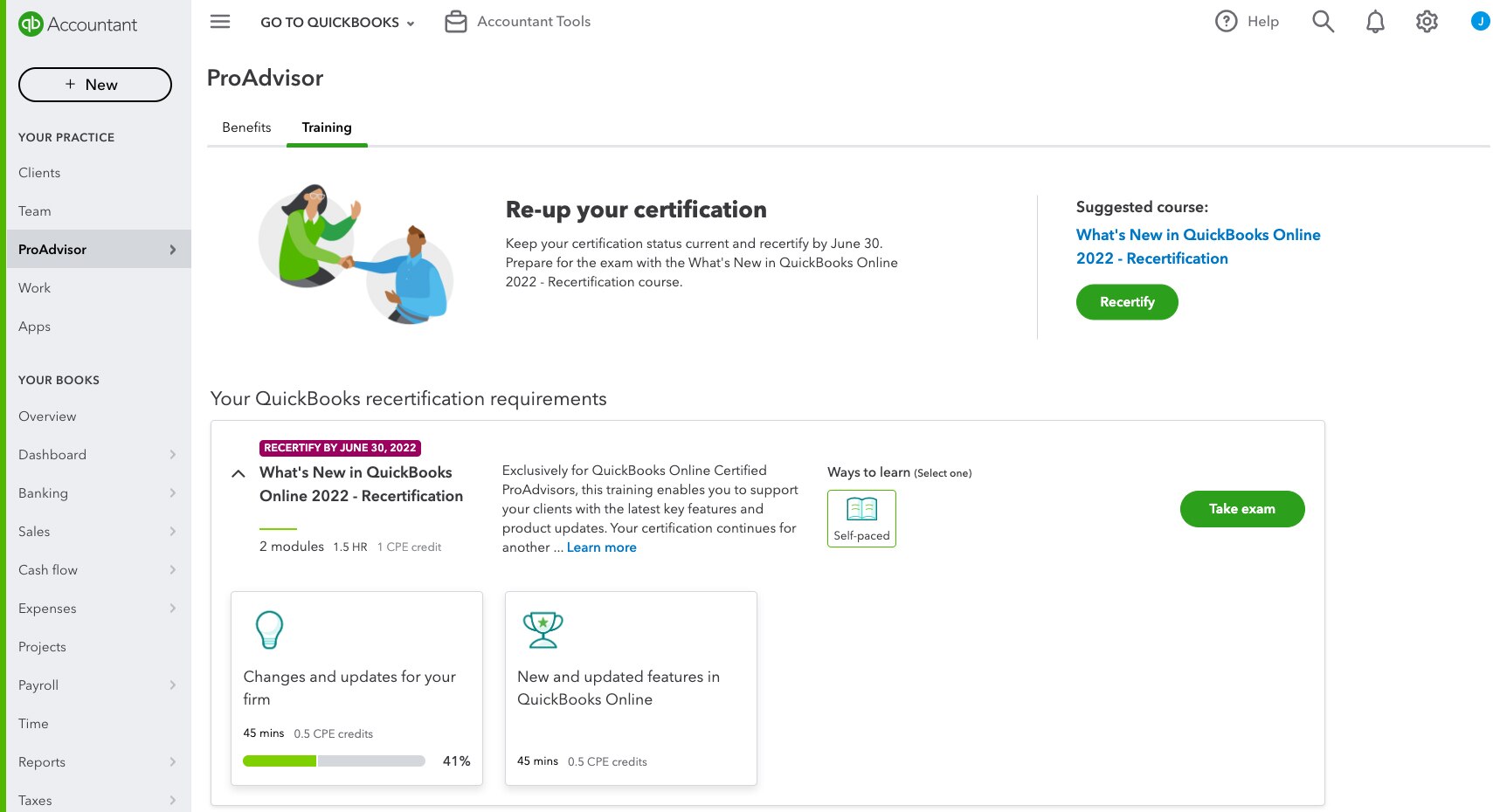Switch to the Benefits tab
Image resolution: width=1493 pixels, height=812 pixels.
pos(246,127)
